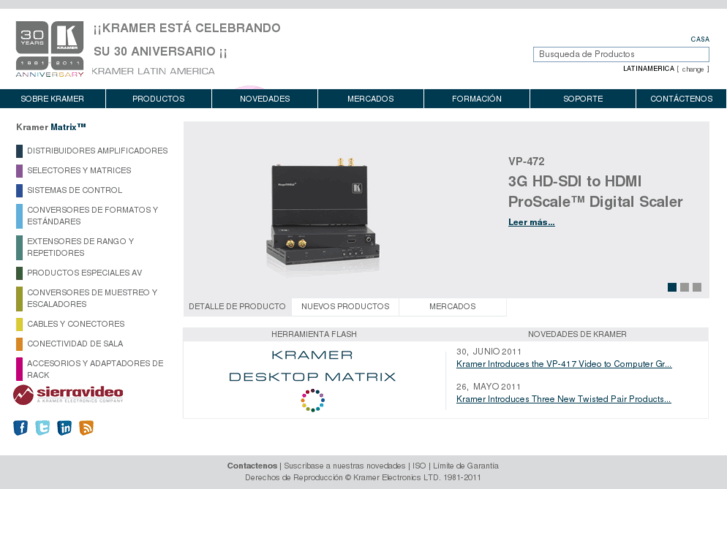Viewport: 727px width, 545px height.
Task: Change the Latinamerica region
Action: tap(693, 69)
